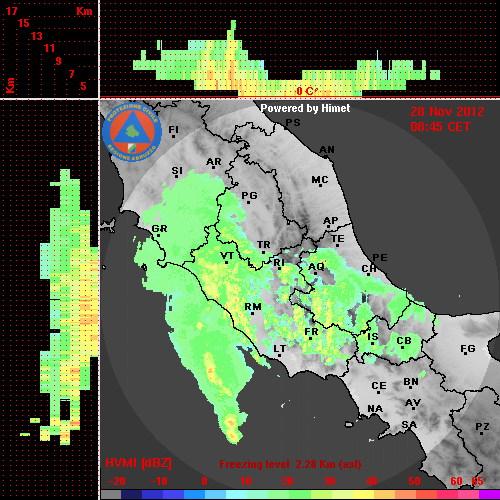This screenshot has width=500, height=500.
Task: Click the '13' km altitude label
Action: point(37,36)
